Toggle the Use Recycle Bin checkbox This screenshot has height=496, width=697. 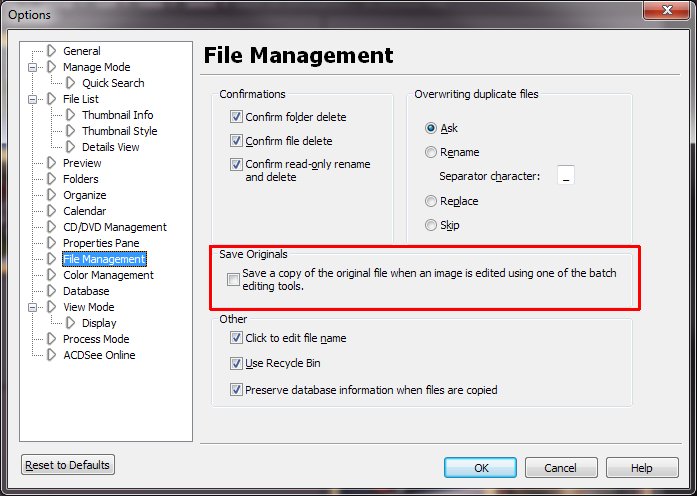(236, 363)
